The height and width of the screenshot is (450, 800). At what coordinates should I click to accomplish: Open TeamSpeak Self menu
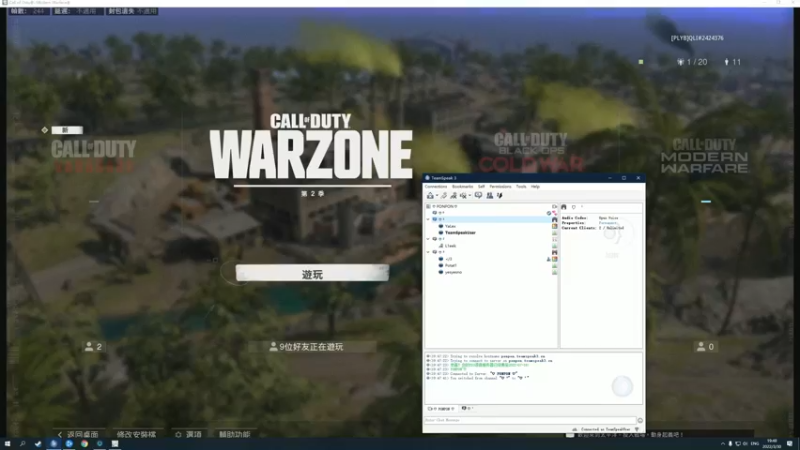pyautogui.click(x=481, y=187)
